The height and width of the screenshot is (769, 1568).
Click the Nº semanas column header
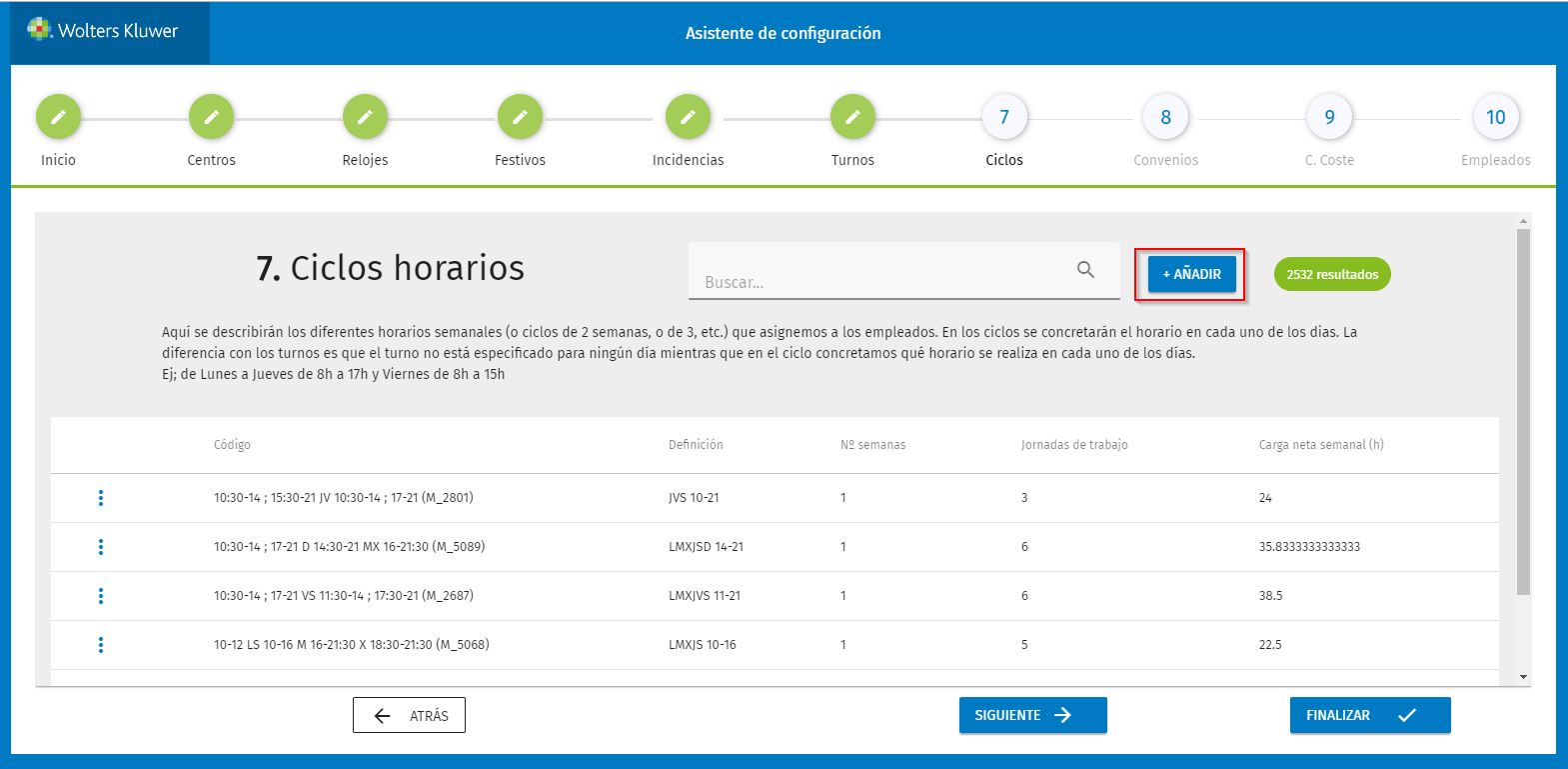[872, 445]
